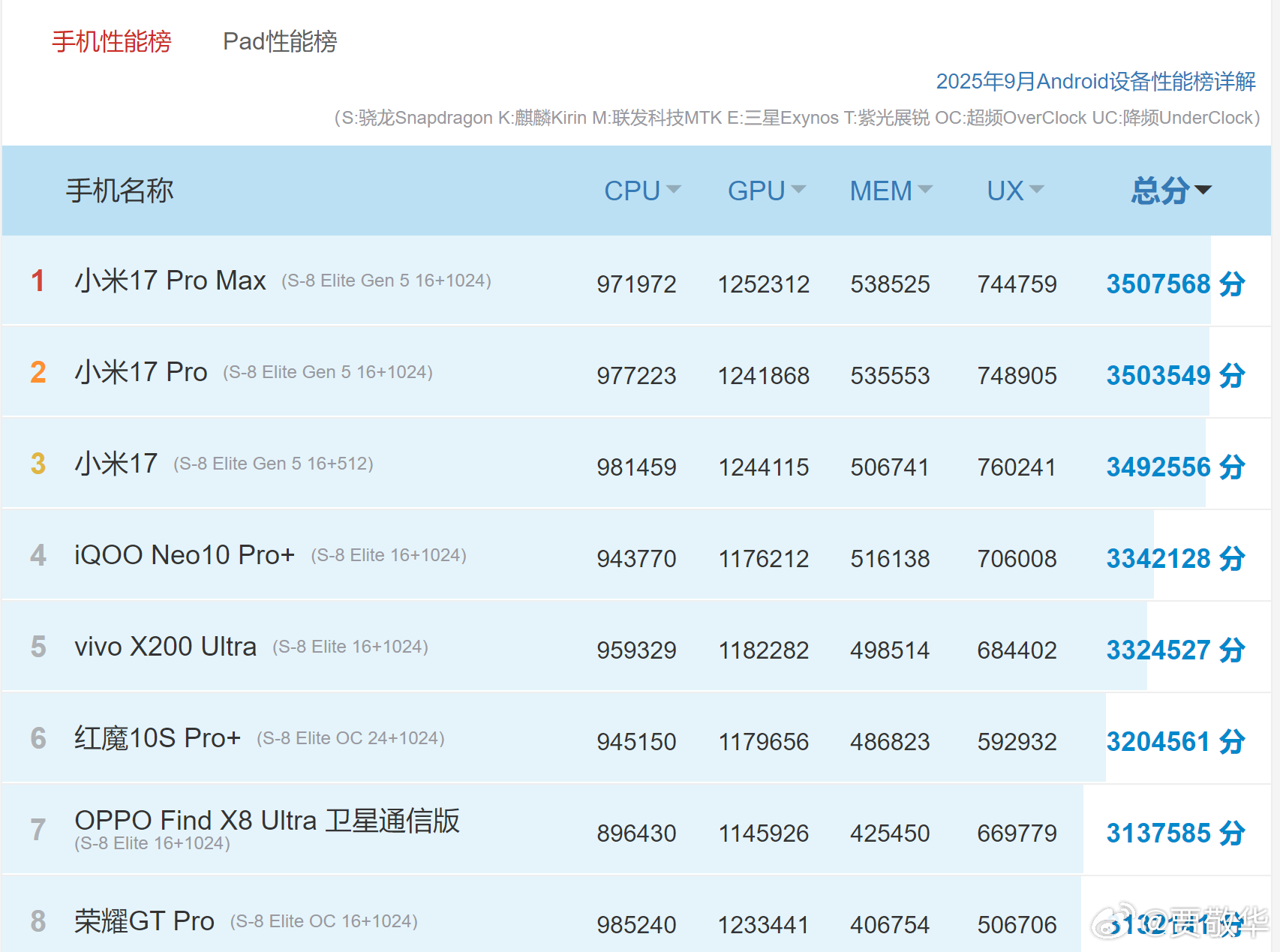This screenshot has height=952, width=1280.
Task: Click GPU score 1179656
Action: point(764,742)
